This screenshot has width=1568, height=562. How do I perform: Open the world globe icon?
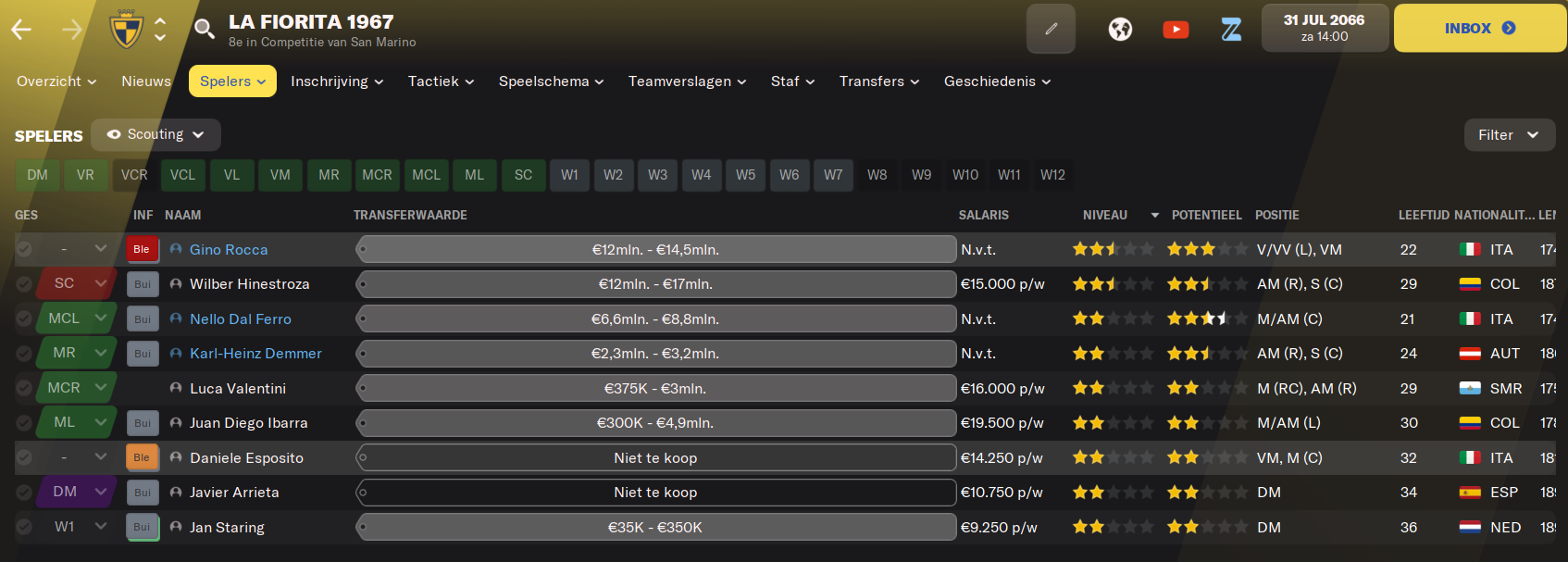tap(1120, 30)
